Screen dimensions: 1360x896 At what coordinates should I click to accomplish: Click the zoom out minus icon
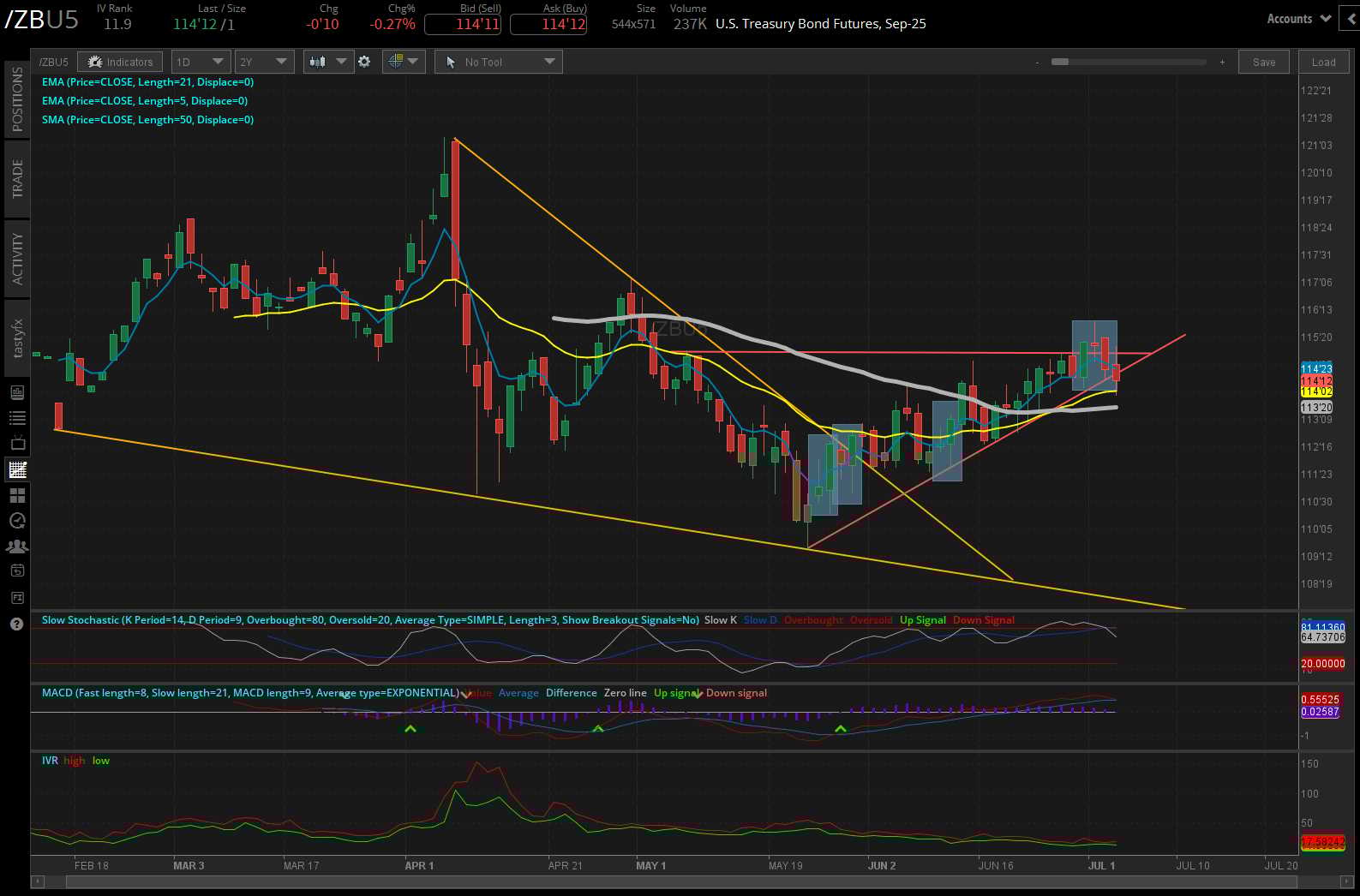pyautogui.click(x=1037, y=63)
